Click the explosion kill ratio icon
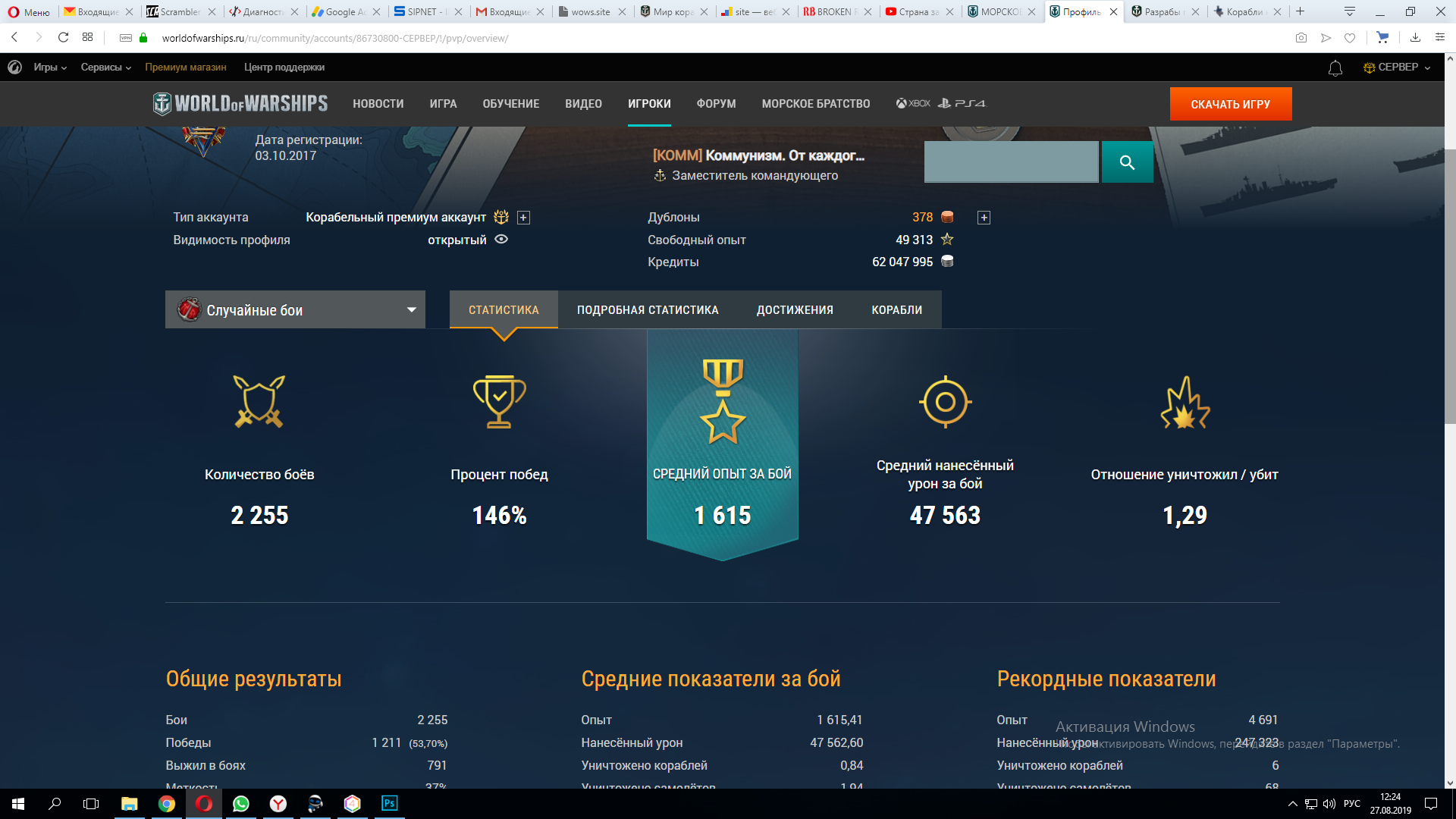This screenshot has width=1456, height=819. coord(1185,402)
